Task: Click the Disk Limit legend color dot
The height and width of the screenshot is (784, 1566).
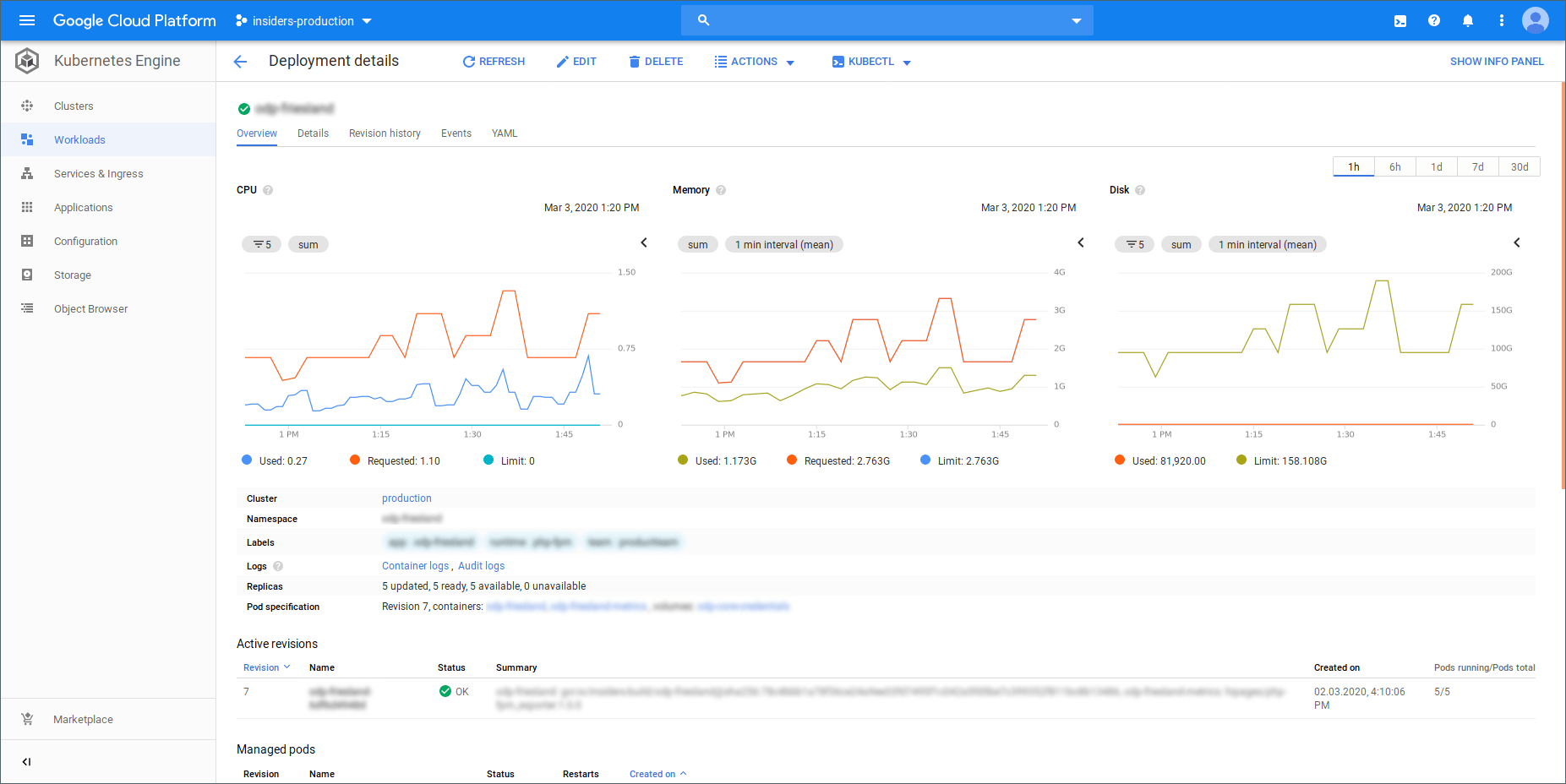Action: [1241, 460]
